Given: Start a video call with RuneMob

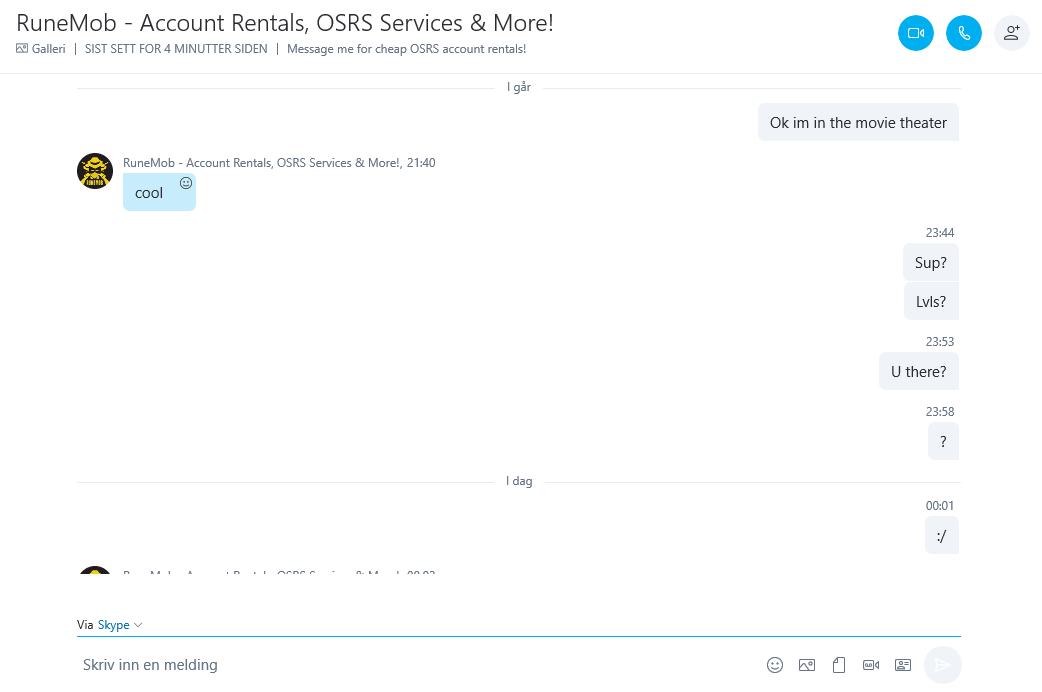Looking at the screenshot, I should pyautogui.click(x=916, y=33).
